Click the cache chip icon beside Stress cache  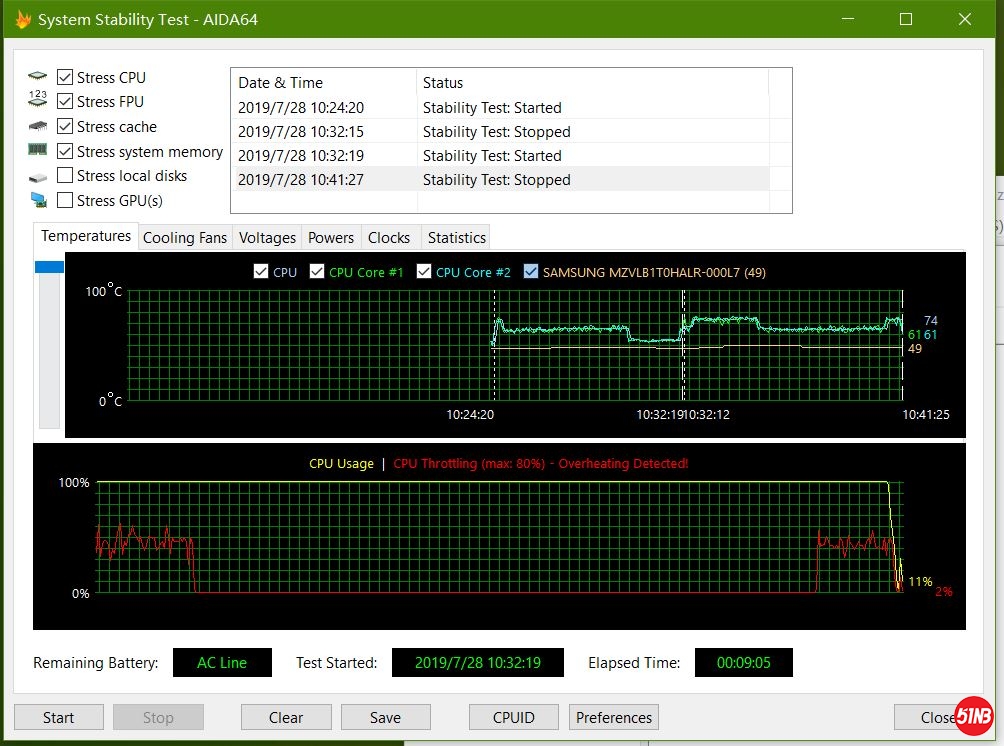tap(38, 126)
